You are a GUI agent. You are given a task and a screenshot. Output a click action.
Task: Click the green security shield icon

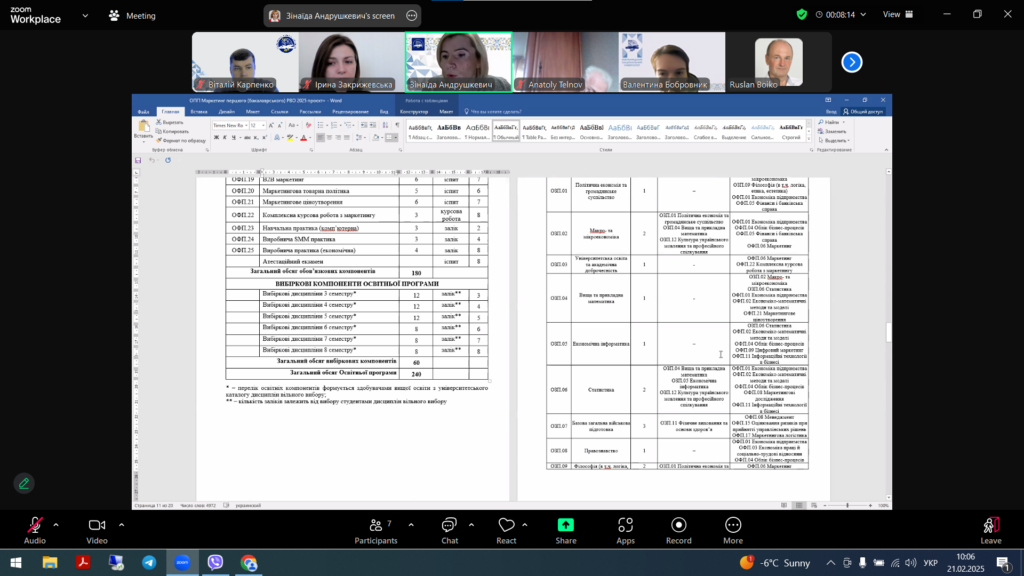click(802, 14)
